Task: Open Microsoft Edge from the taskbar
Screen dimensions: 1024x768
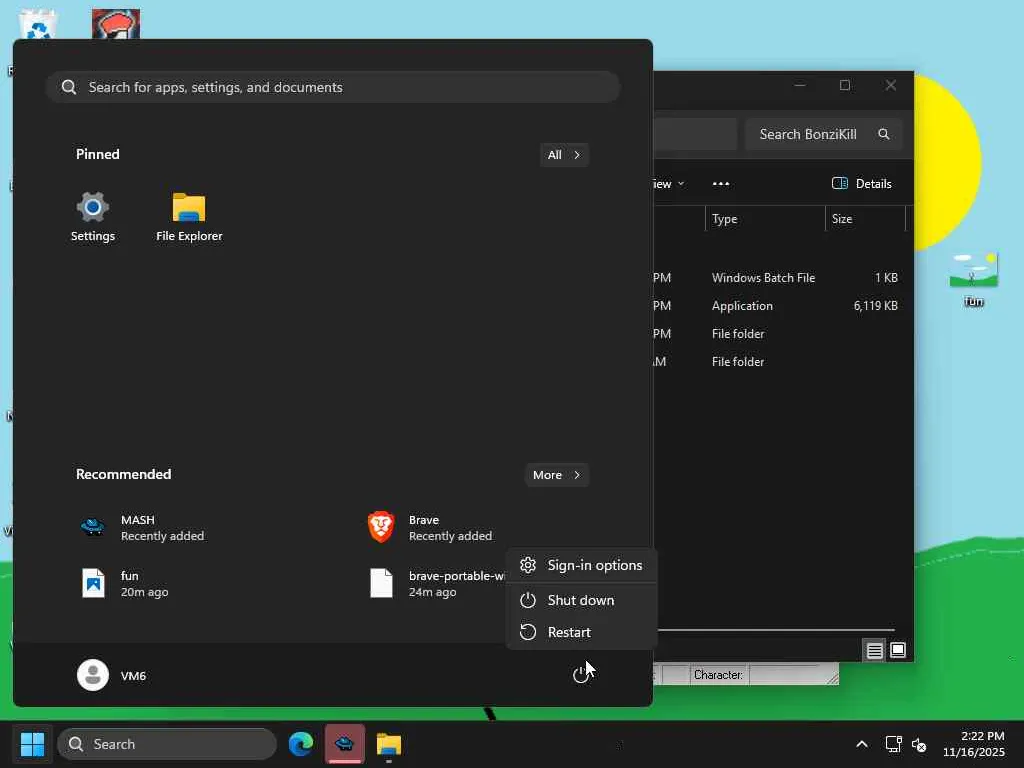Action: tap(301, 744)
